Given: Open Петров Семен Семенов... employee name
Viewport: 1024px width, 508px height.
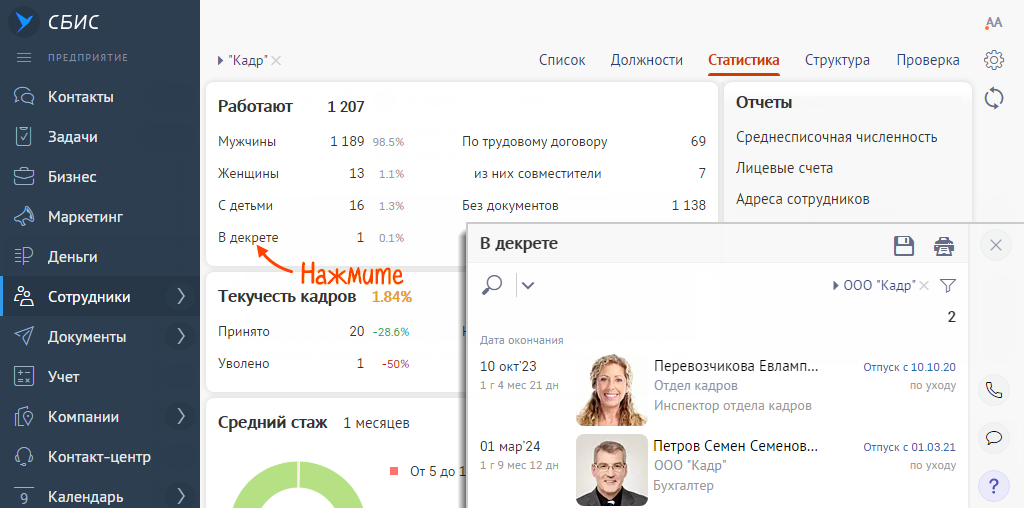Looking at the screenshot, I should 735,447.
